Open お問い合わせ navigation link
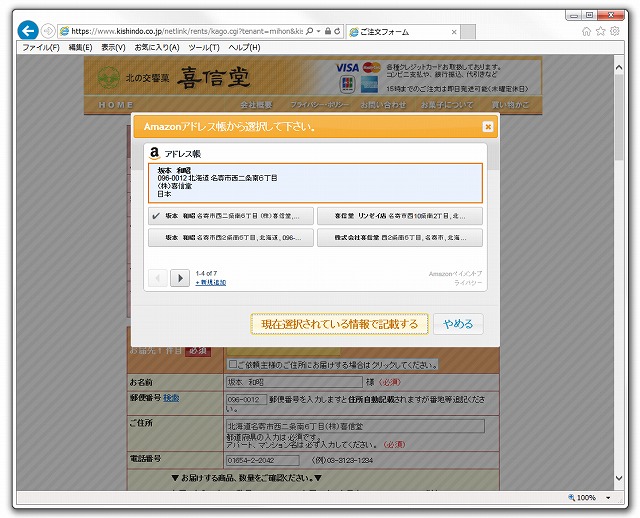 click(x=383, y=105)
